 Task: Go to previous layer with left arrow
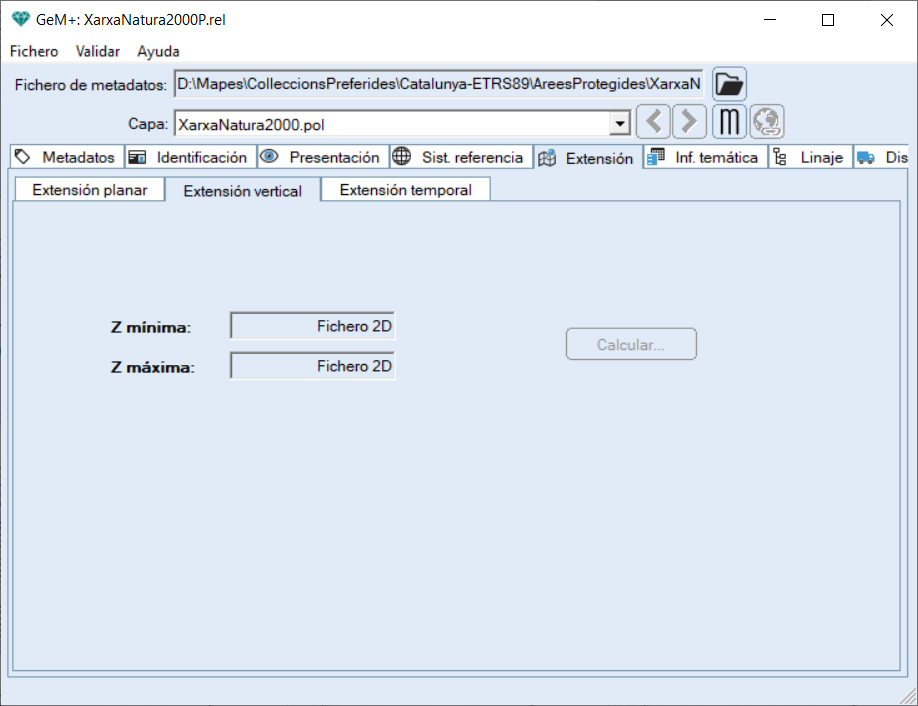(x=653, y=122)
